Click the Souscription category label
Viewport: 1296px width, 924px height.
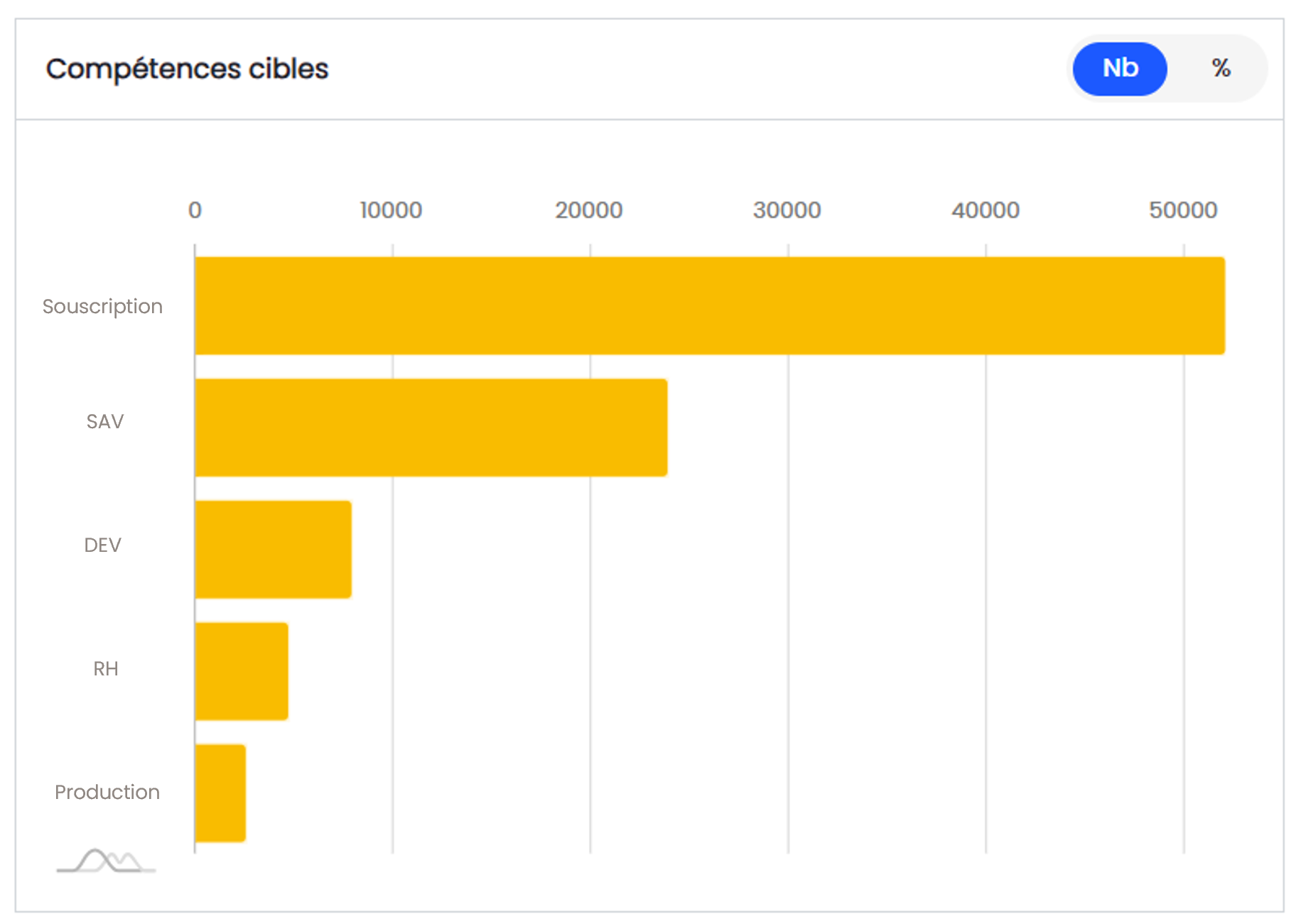(x=102, y=306)
